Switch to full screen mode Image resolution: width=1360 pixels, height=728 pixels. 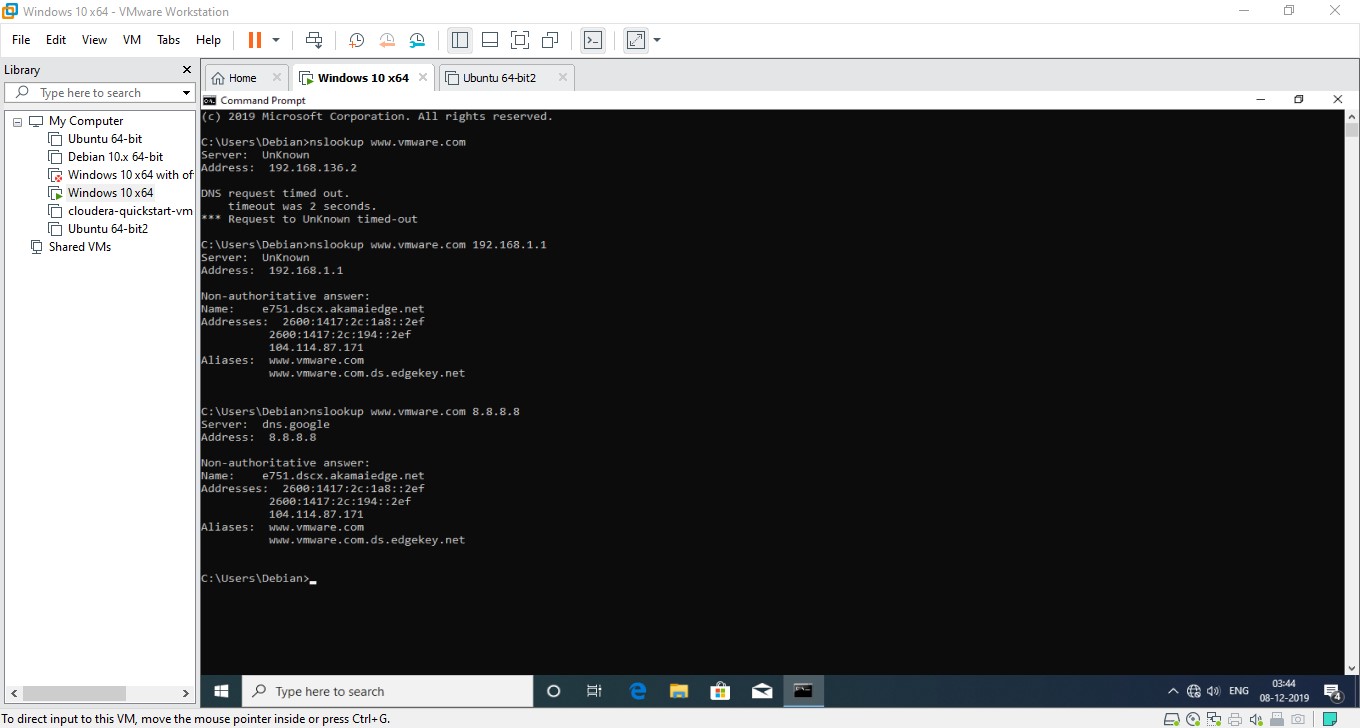(521, 40)
